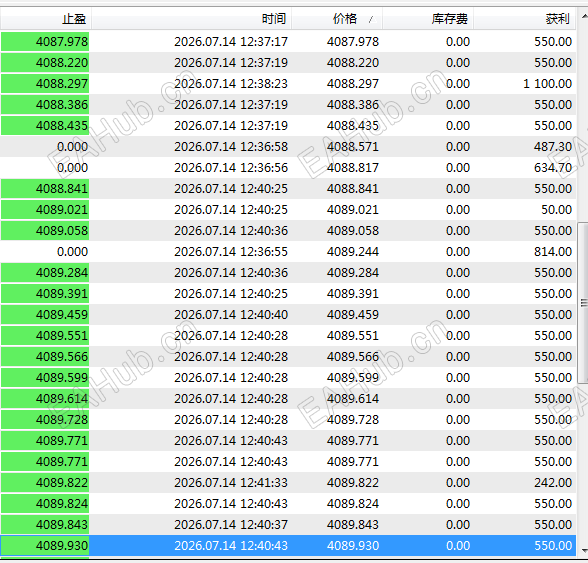588x563 pixels.
Task: Click the sort arrow indicator beside 价格
Action: pyautogui.click(x=371, y=19)
